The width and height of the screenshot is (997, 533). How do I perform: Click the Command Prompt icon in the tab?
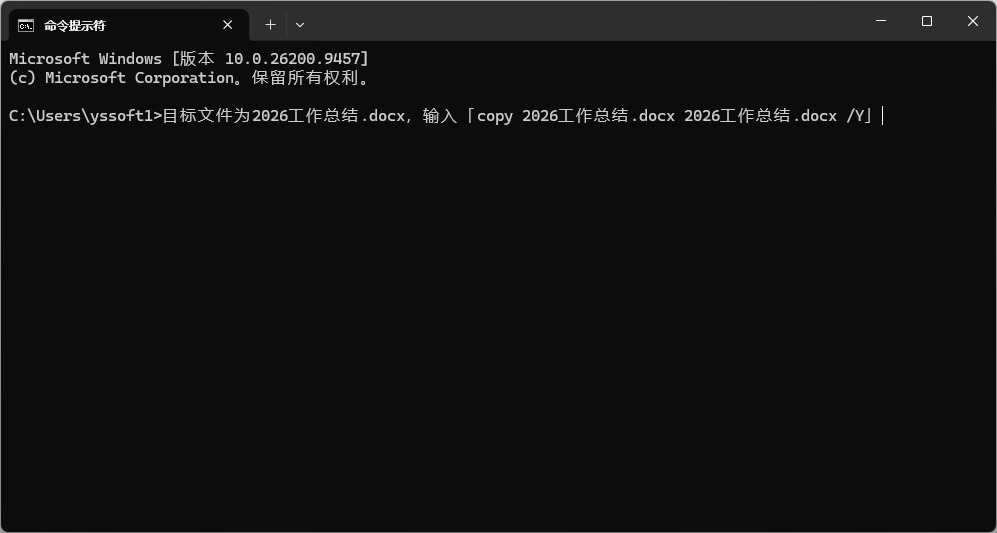(26, 25)
